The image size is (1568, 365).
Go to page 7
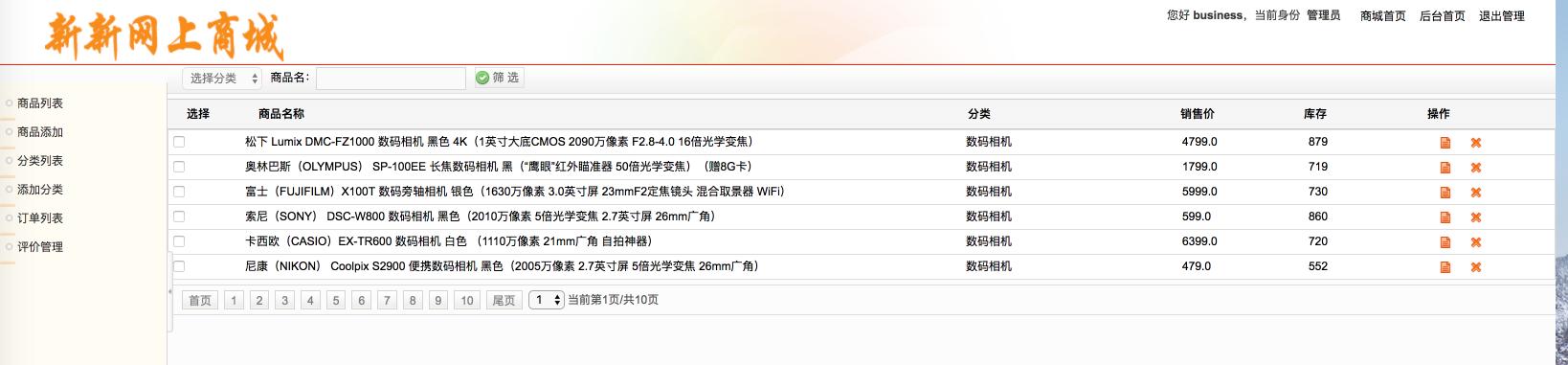click(387, 301)
